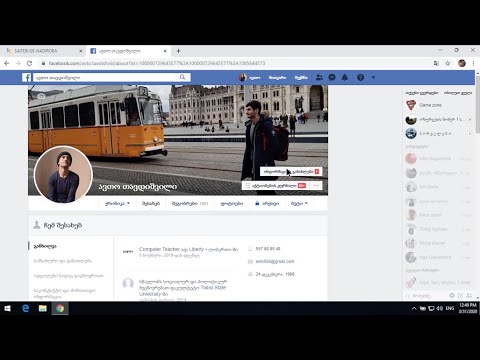The width and height of the screenshot is (480, 360).
Task: Open Chrome three-dot menu
Action: (x=473, y=63)
